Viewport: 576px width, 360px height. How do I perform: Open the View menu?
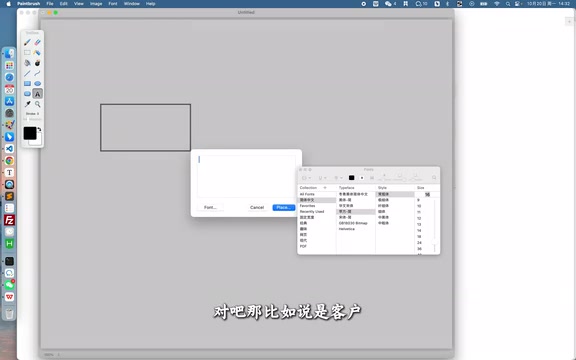tap(79, 4)
